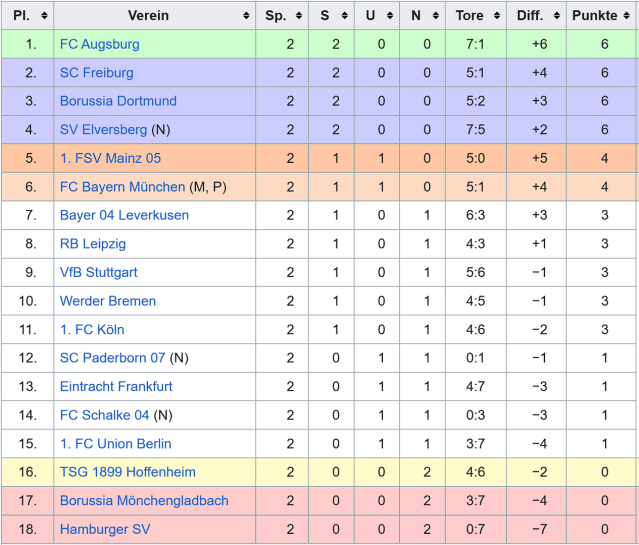Open the FC Augsburg link

pos(100,44)
